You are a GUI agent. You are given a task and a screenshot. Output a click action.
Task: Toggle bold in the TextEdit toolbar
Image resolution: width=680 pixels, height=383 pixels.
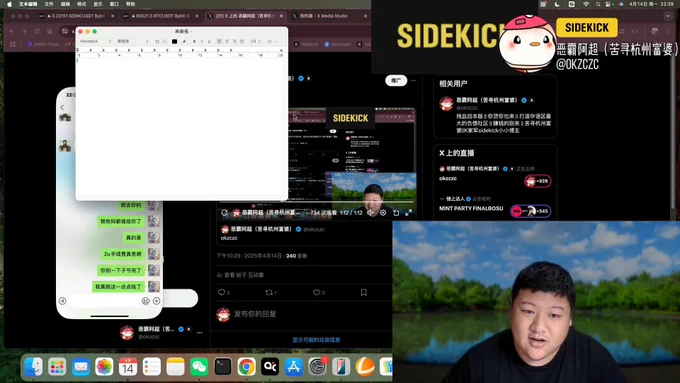point(194,41)
